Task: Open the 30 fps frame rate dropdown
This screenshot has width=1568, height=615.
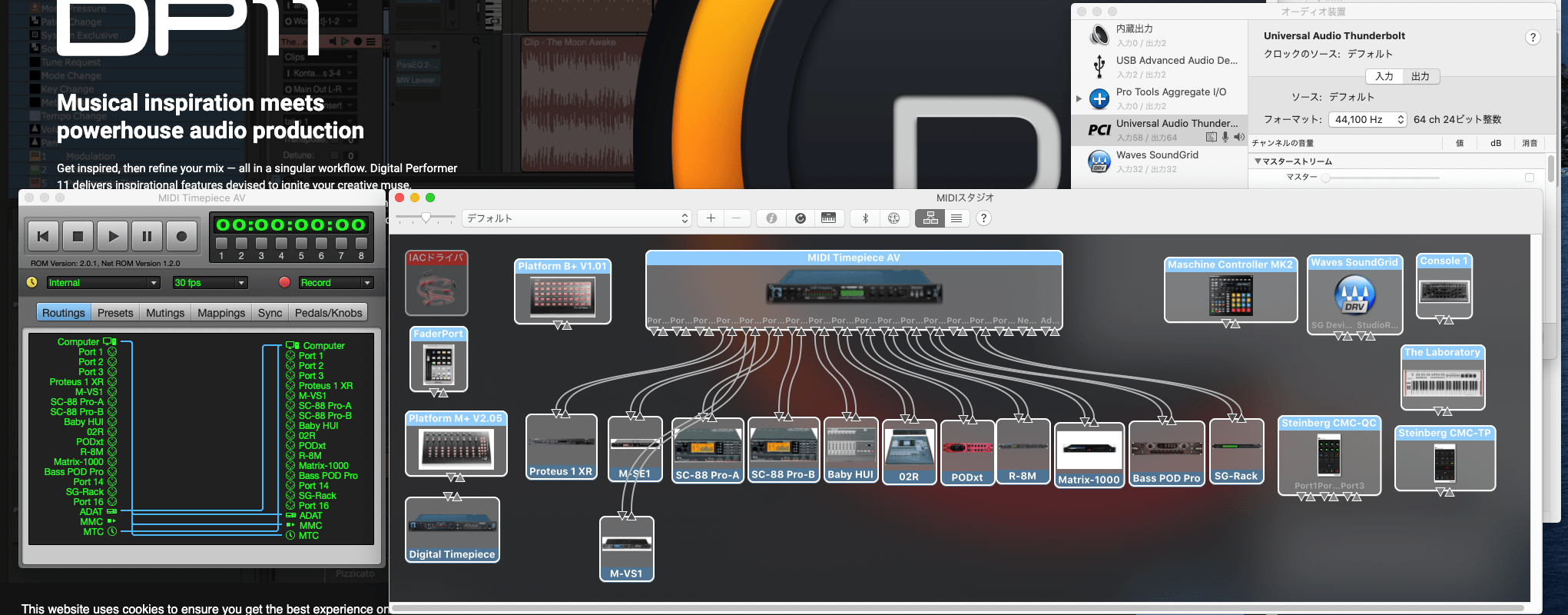Action: [x=210, y=283]
